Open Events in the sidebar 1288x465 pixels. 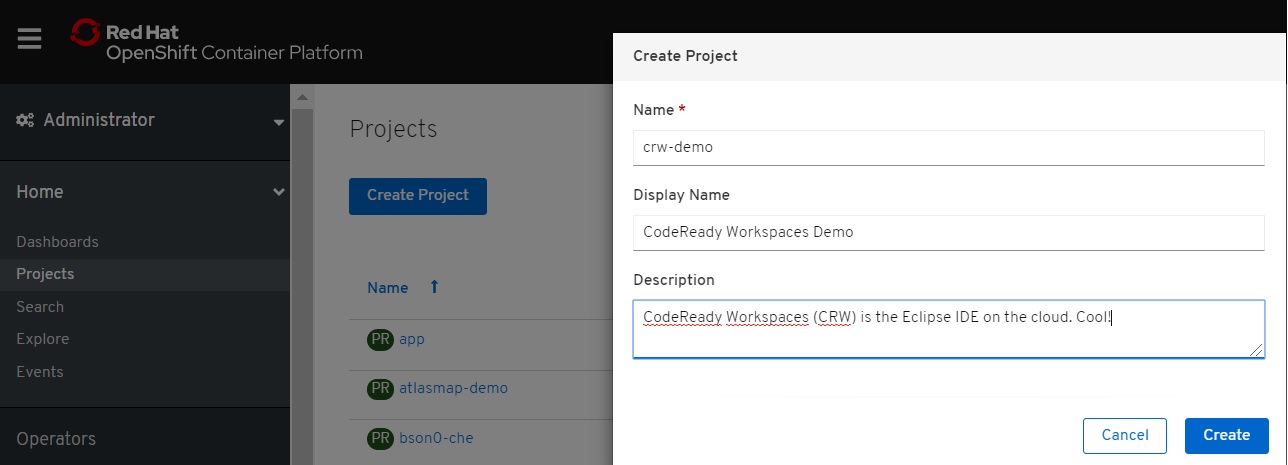39,372
